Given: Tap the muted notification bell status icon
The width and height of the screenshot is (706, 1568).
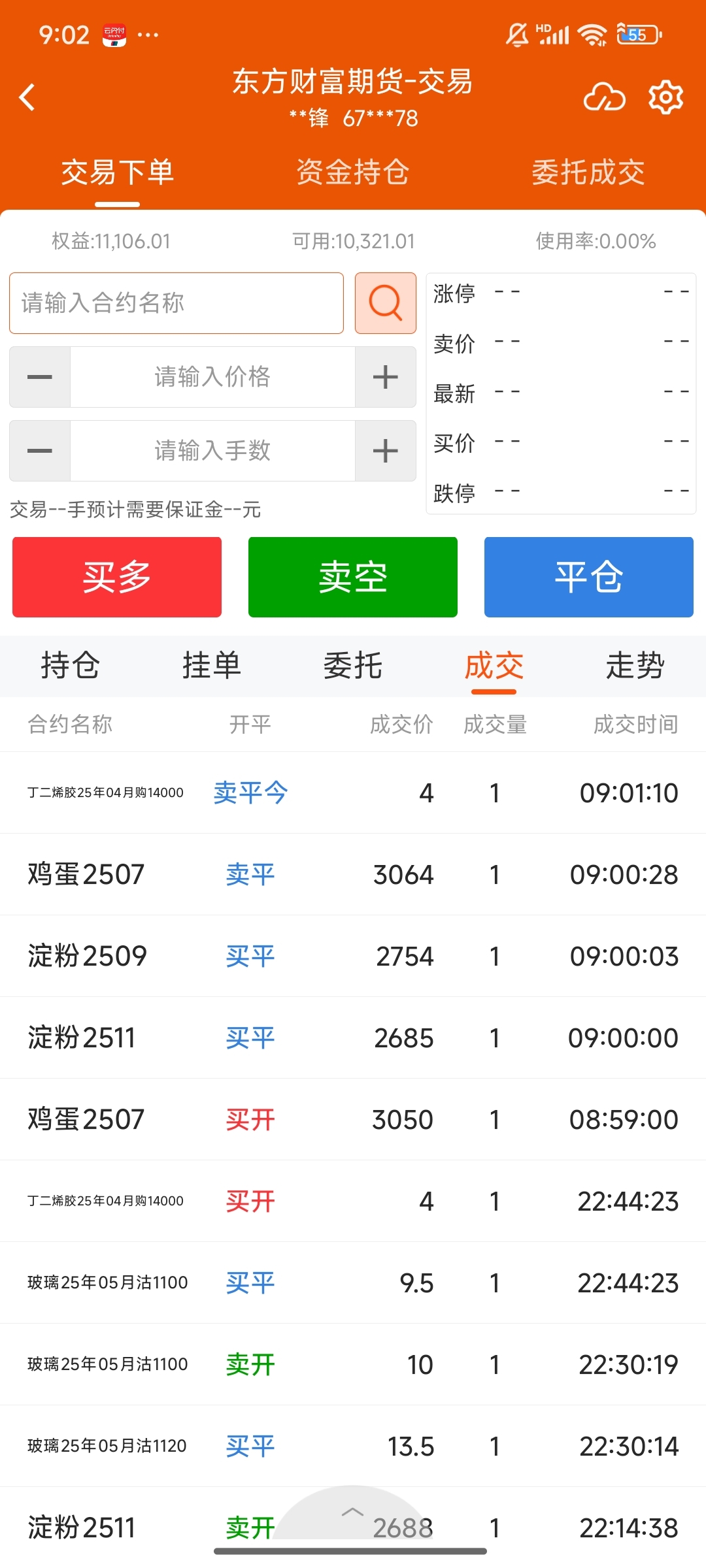Looking at the screenshot, I should pyautogui.click(x=517, y=35).
